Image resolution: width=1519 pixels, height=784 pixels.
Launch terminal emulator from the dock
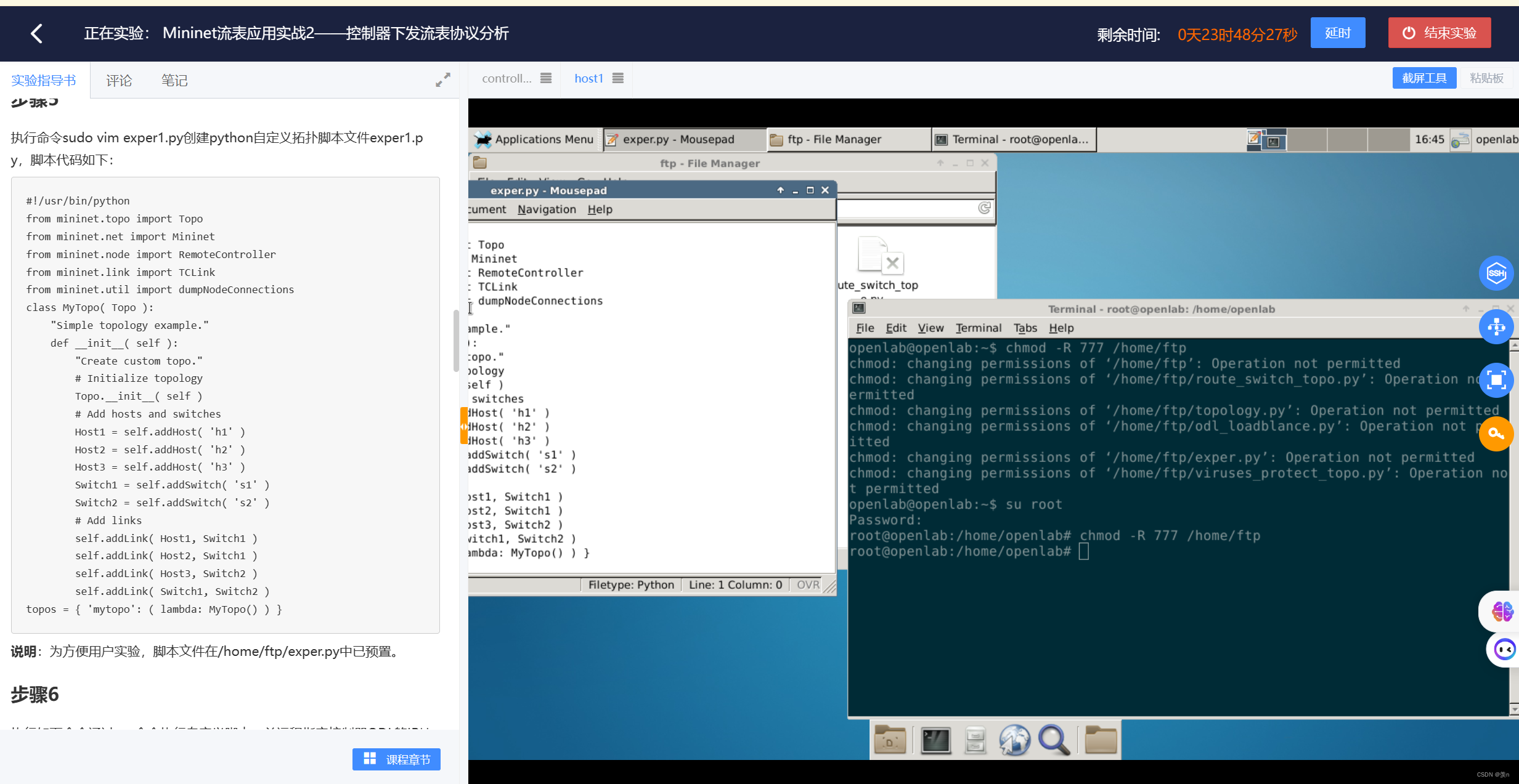click(x=935, y=740)
